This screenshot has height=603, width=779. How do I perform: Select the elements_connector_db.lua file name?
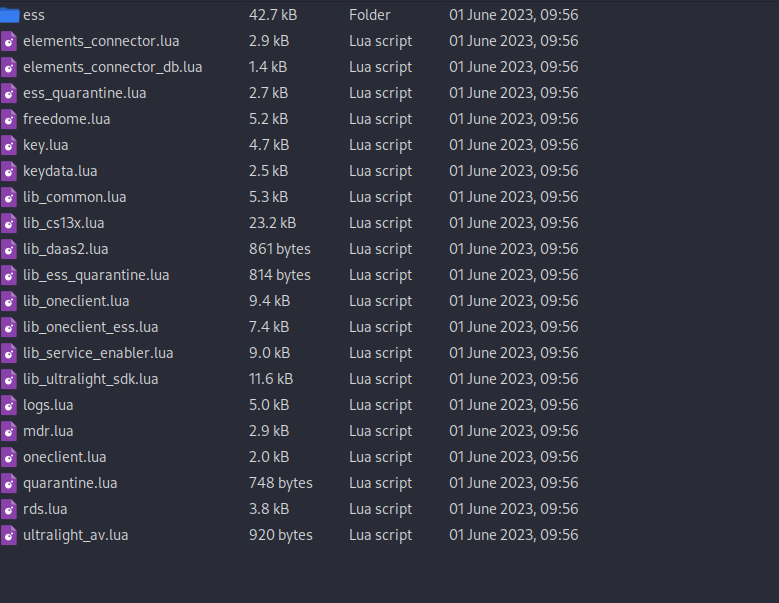click(112, 67)
